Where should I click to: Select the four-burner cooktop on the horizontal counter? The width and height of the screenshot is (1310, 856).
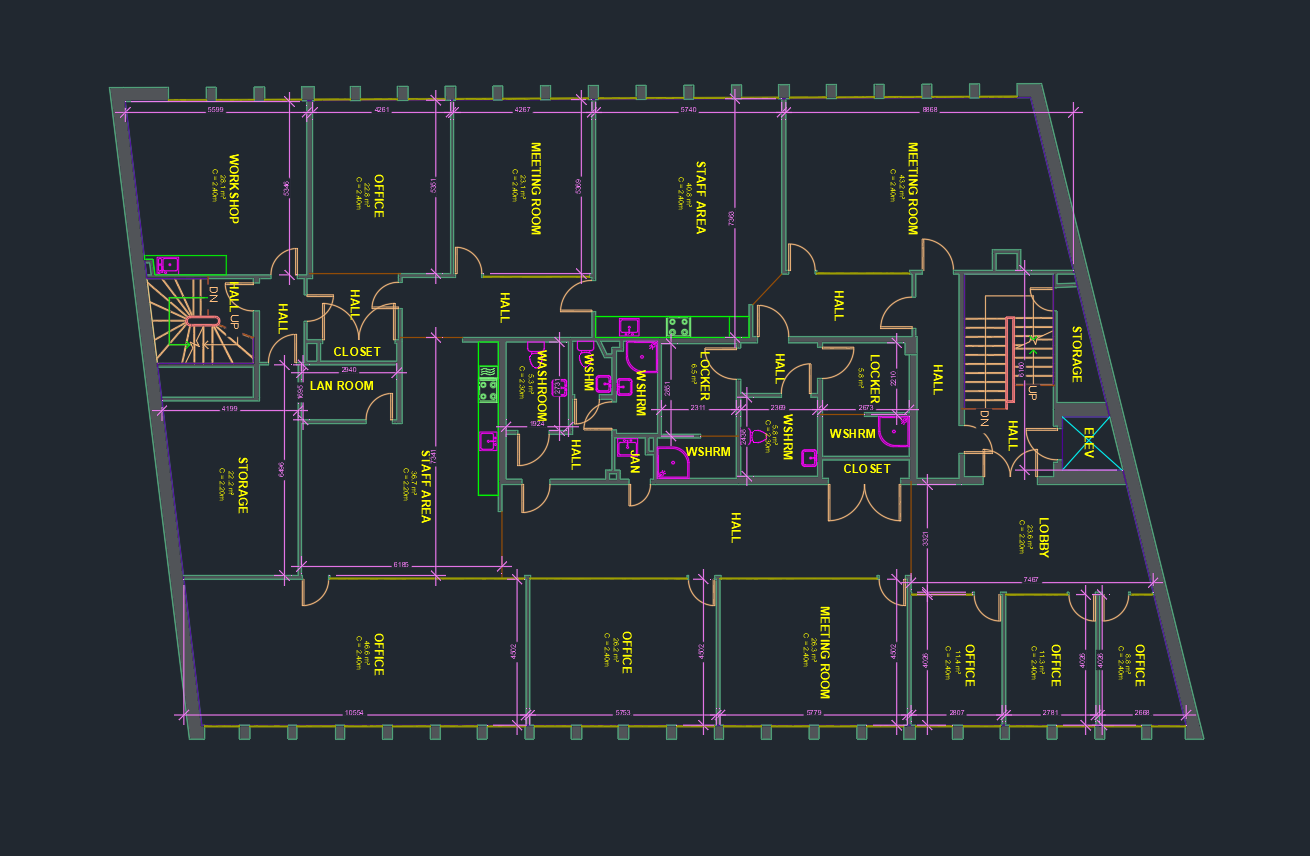pyautogui.click(x=678, y=326)
